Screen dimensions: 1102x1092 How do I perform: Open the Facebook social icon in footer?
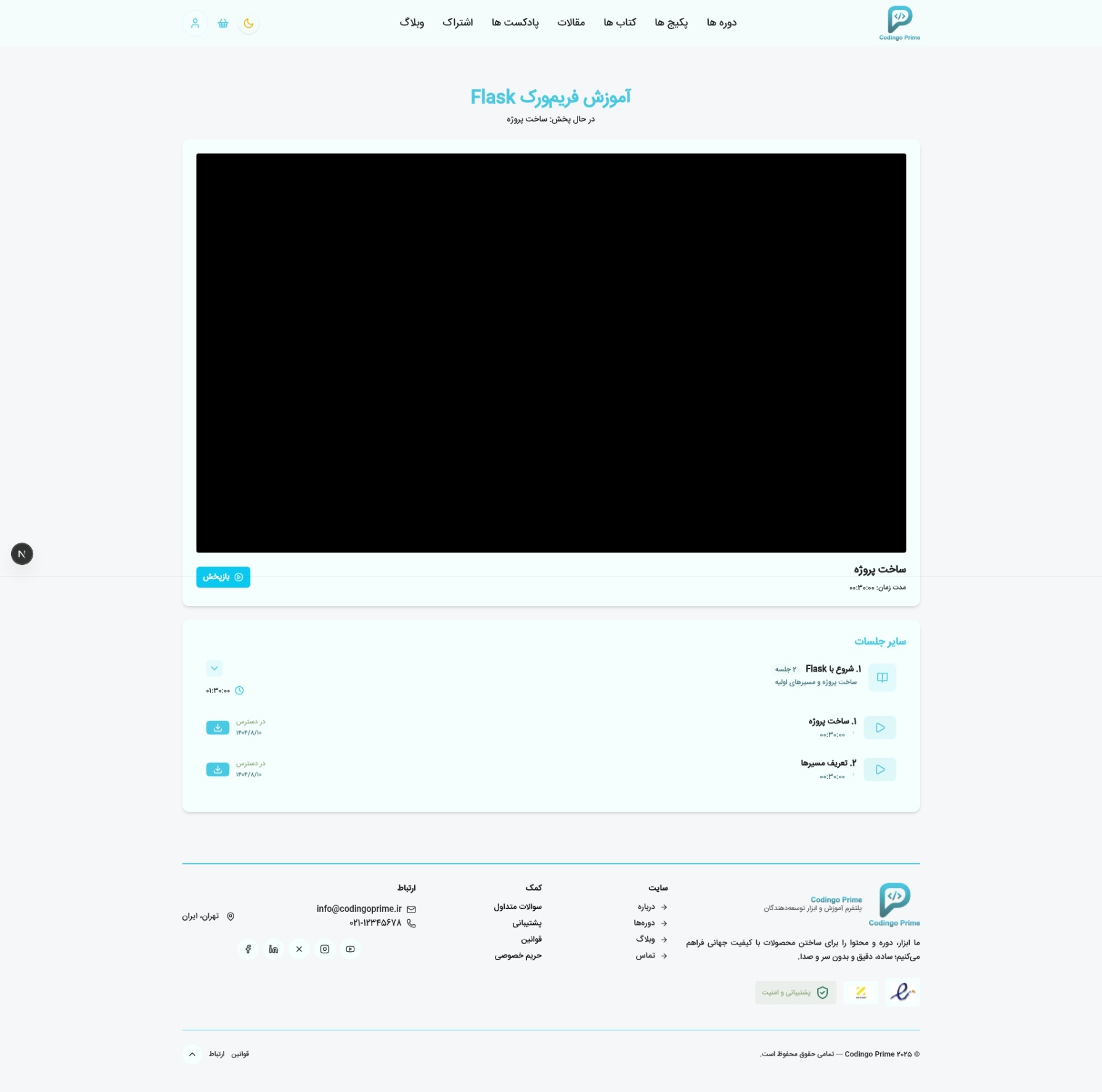point(248,949)
